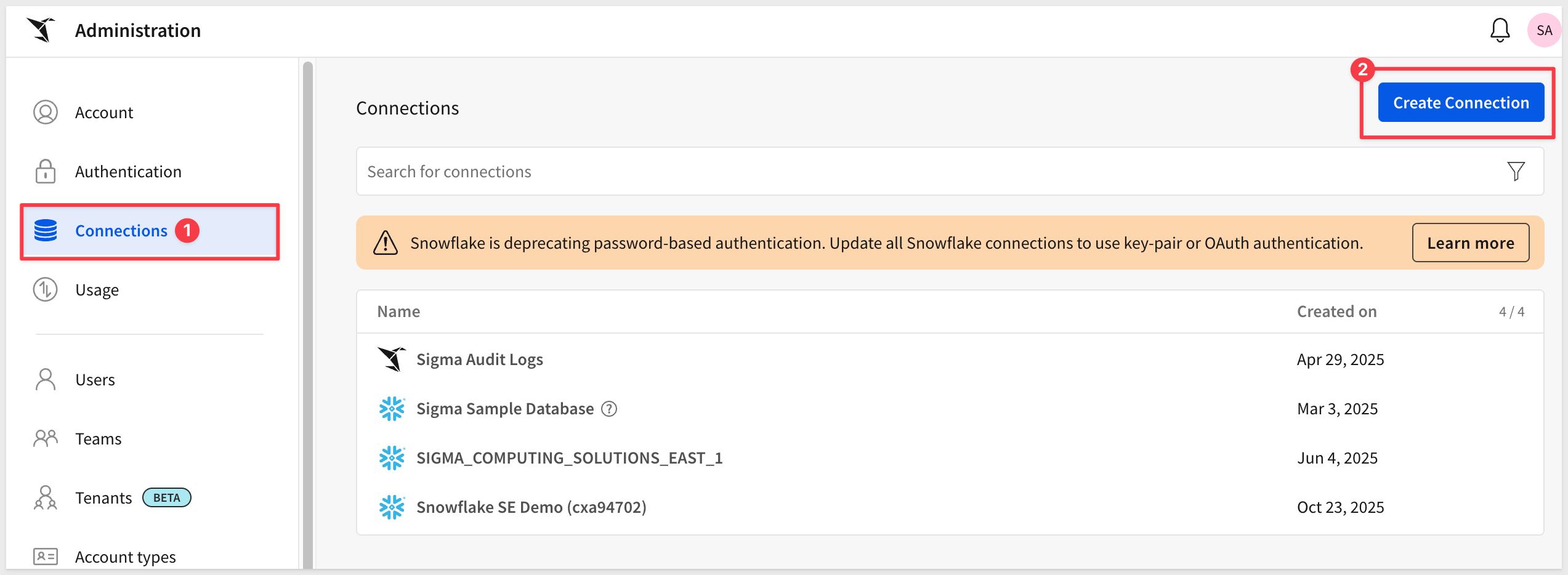Viewport: 1568px width, 575px height.
Task: Click the sidebar vertical scrollbar
Action: 308,308
